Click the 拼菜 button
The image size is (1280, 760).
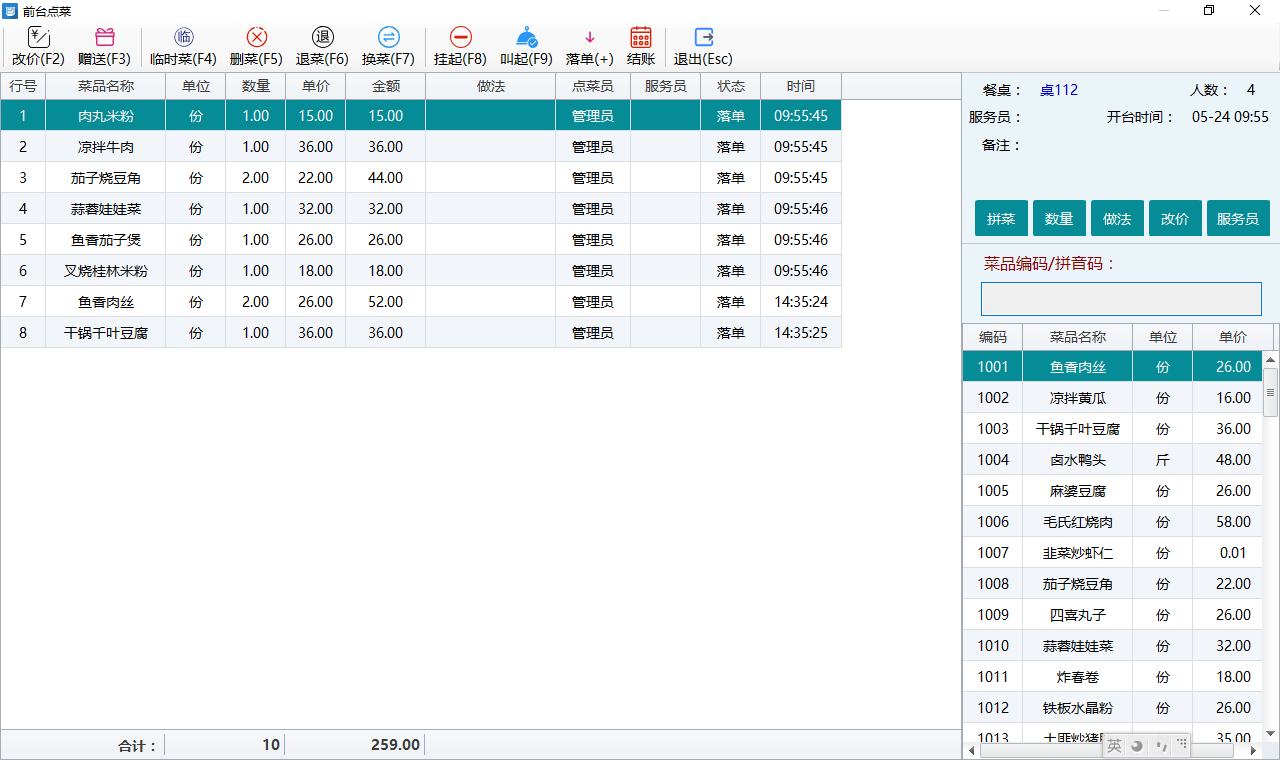pos(1001,219)
